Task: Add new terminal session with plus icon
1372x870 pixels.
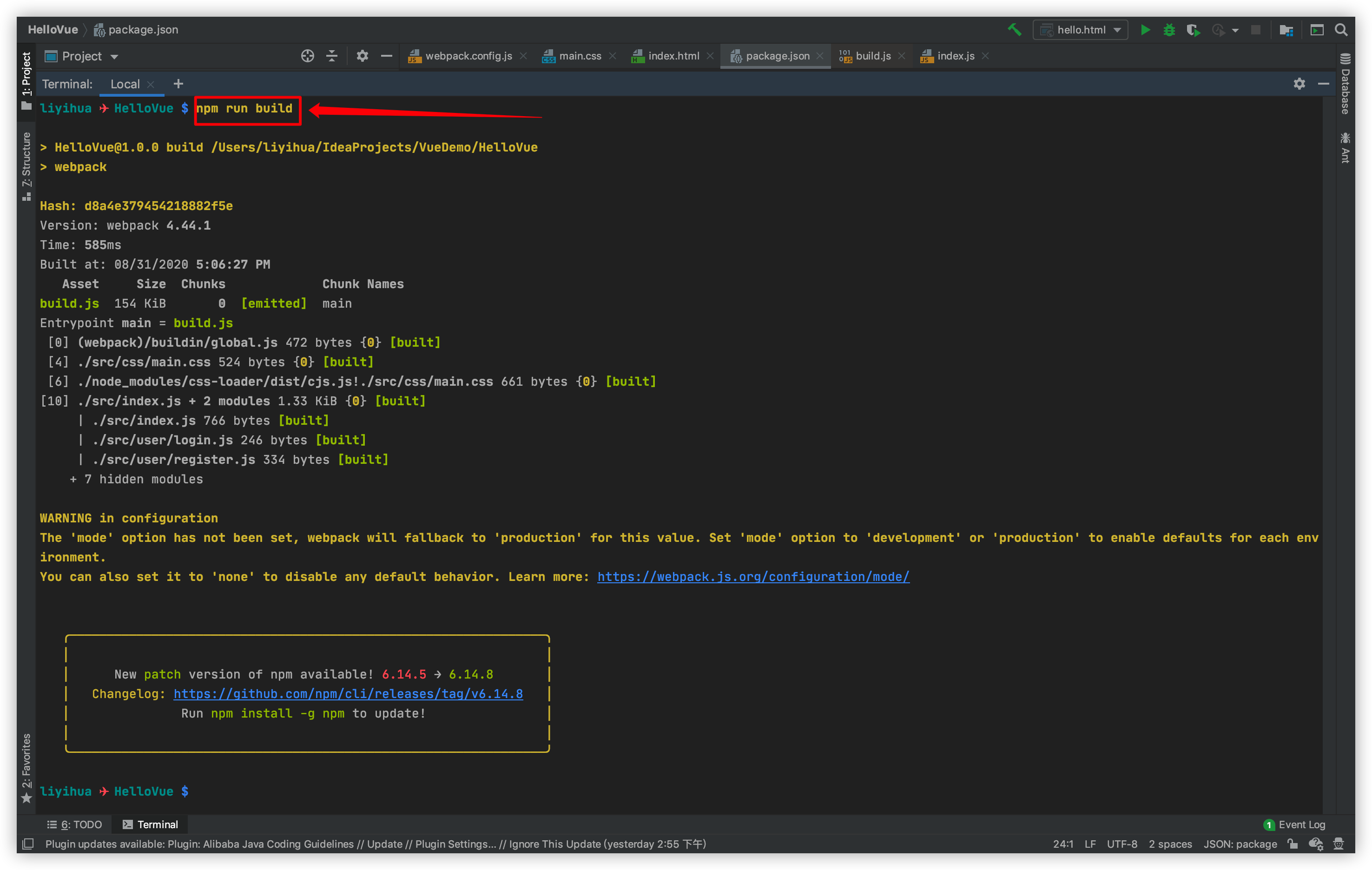Action: pos(178,84)
